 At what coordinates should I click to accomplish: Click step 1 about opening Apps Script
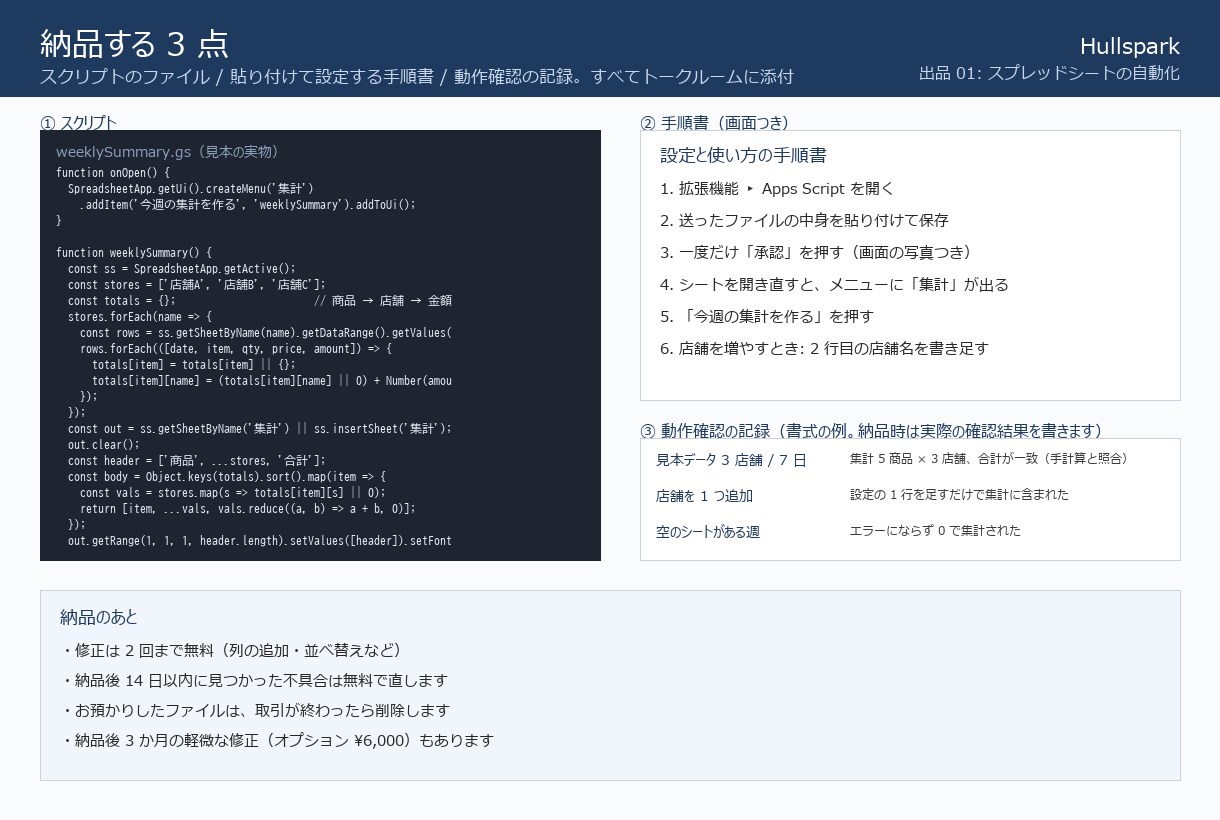point(777,188)
